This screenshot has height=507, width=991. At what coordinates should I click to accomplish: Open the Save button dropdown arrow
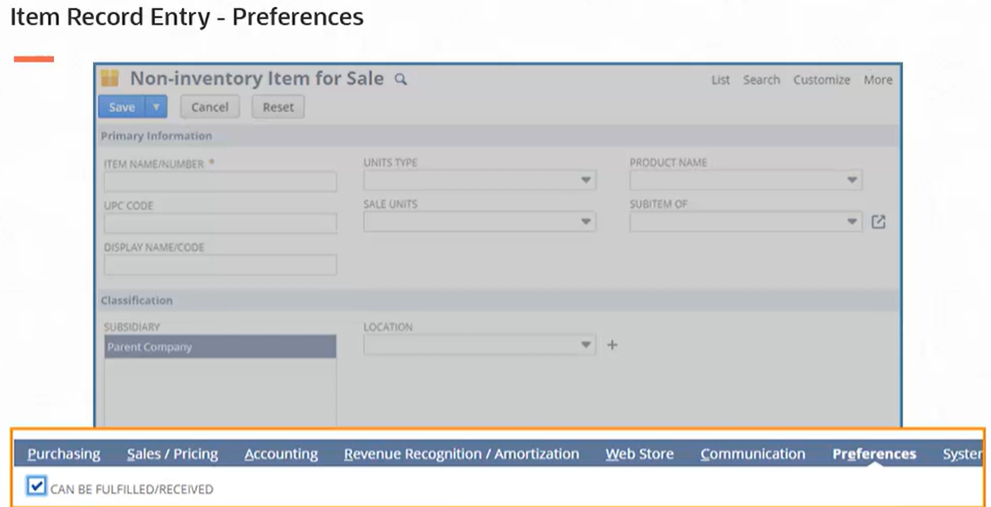[156, 107]
